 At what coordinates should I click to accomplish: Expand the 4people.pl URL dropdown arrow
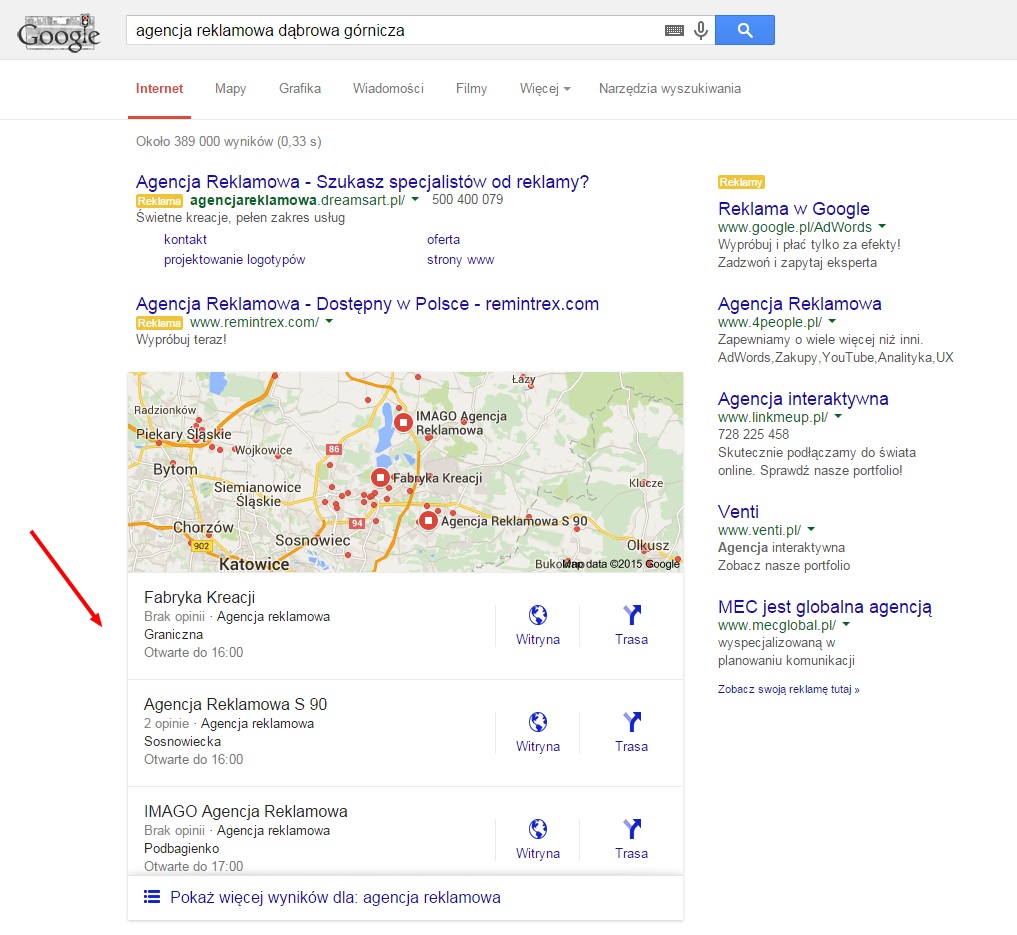[x=832, y=322]
